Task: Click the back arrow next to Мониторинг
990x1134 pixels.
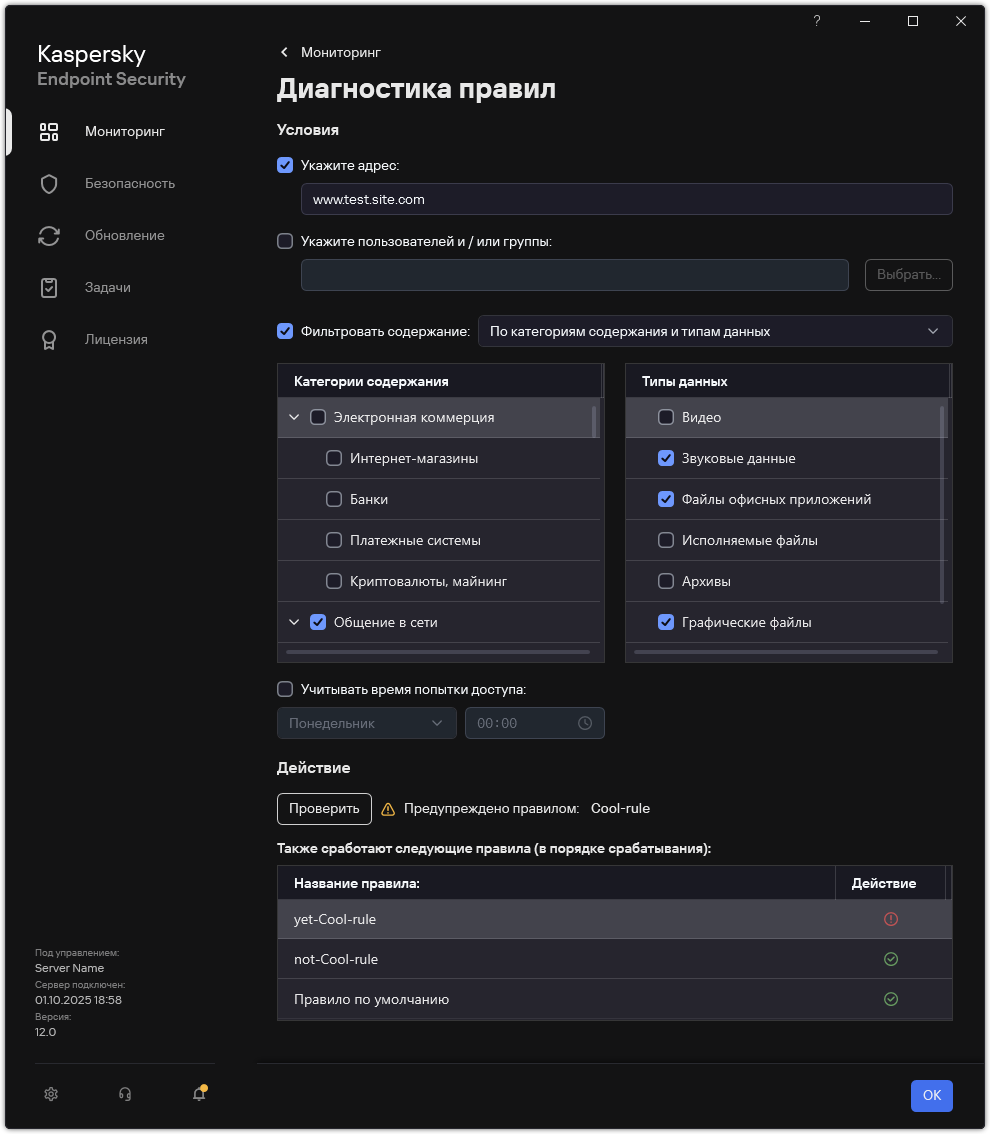Action: (285, 52)
